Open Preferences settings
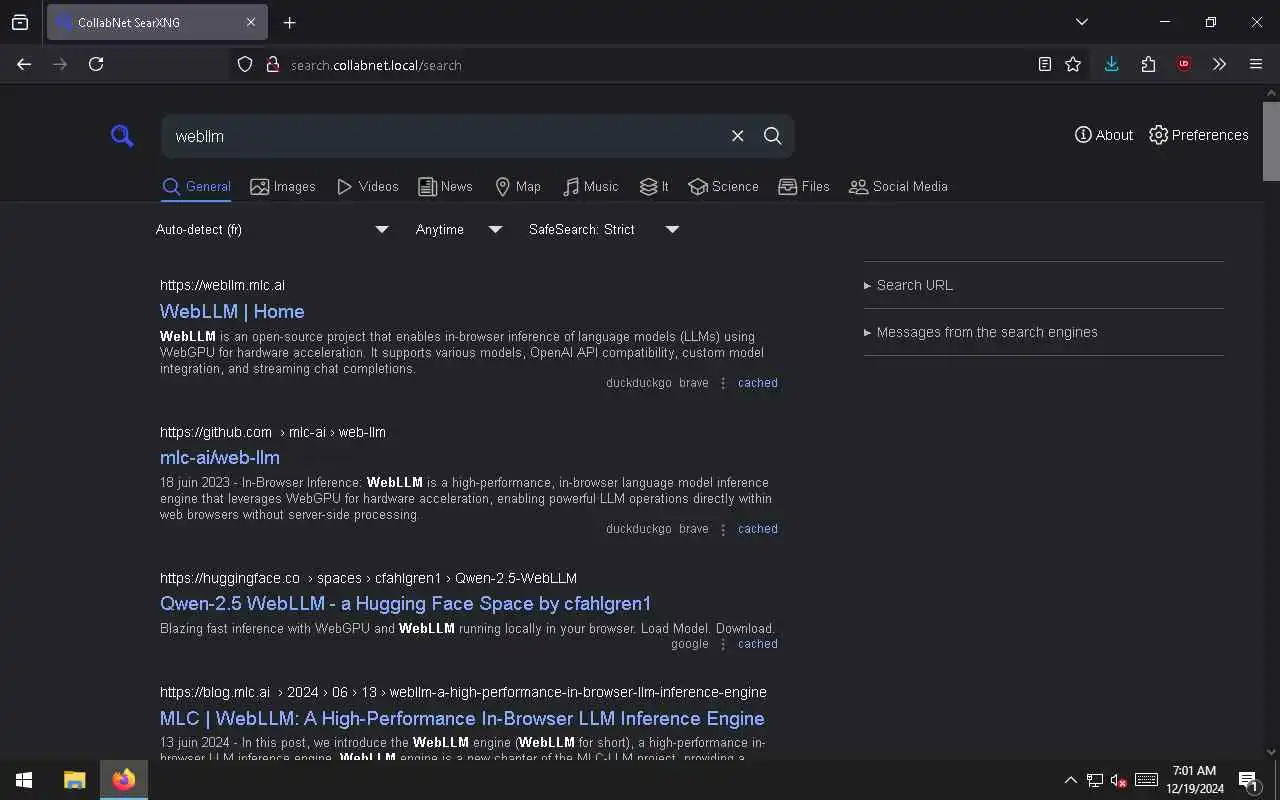Viewport: 1280px width, 800px height. click(1199, 135)
